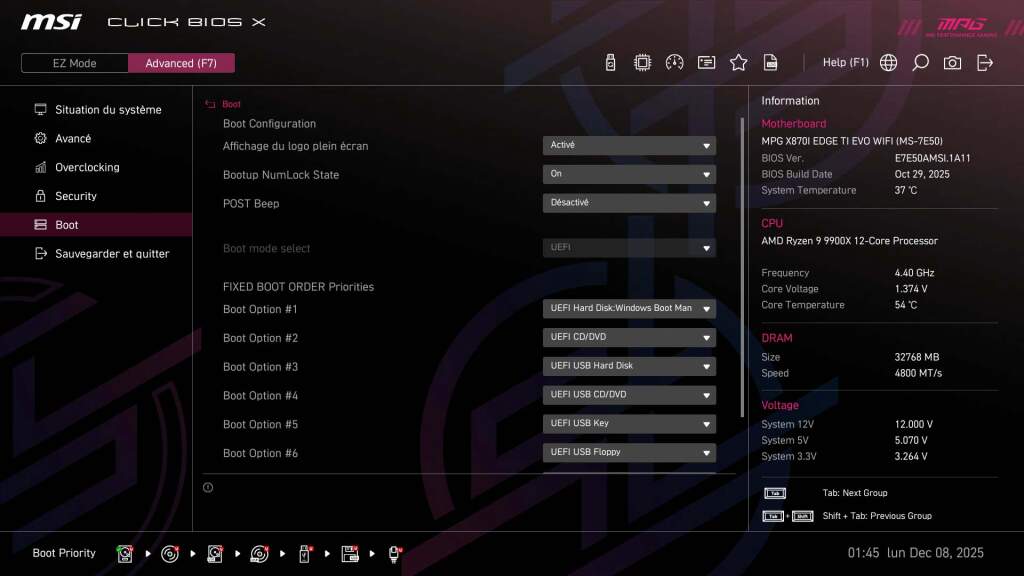
Task: Open the POST Beep dropdown
Action: click(629, 203)
